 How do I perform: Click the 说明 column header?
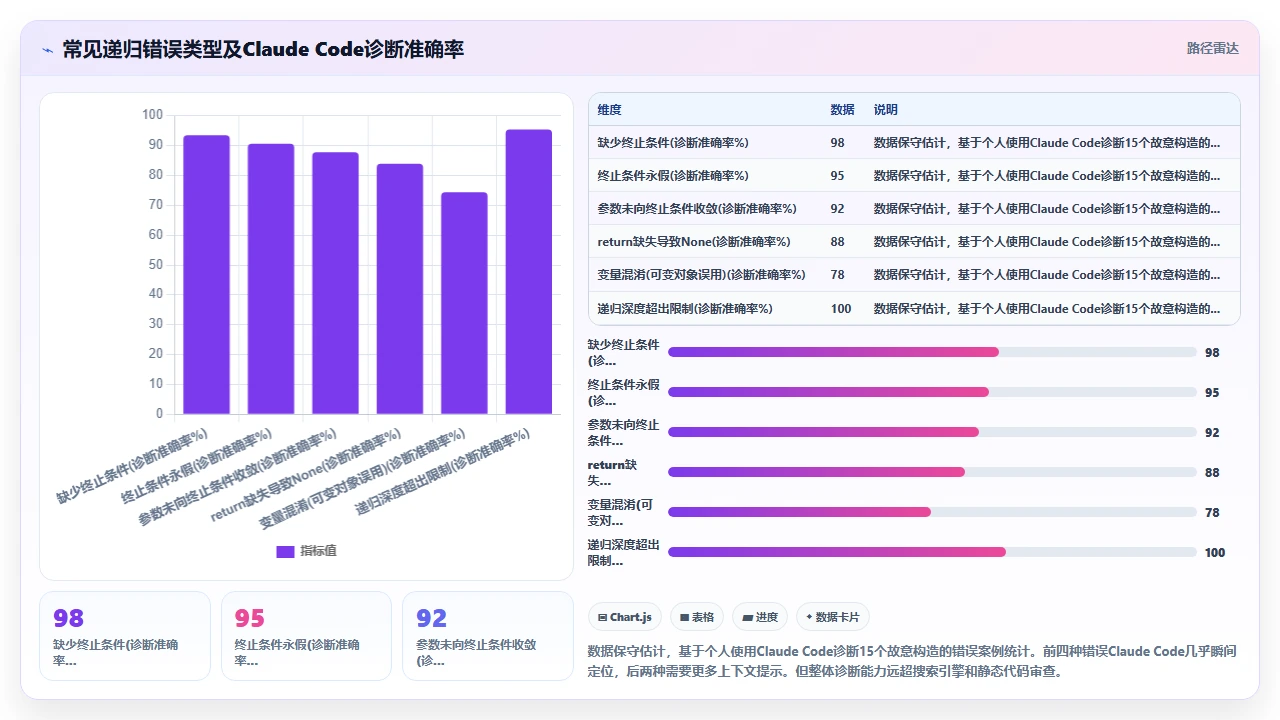click(x=886, y=110)
